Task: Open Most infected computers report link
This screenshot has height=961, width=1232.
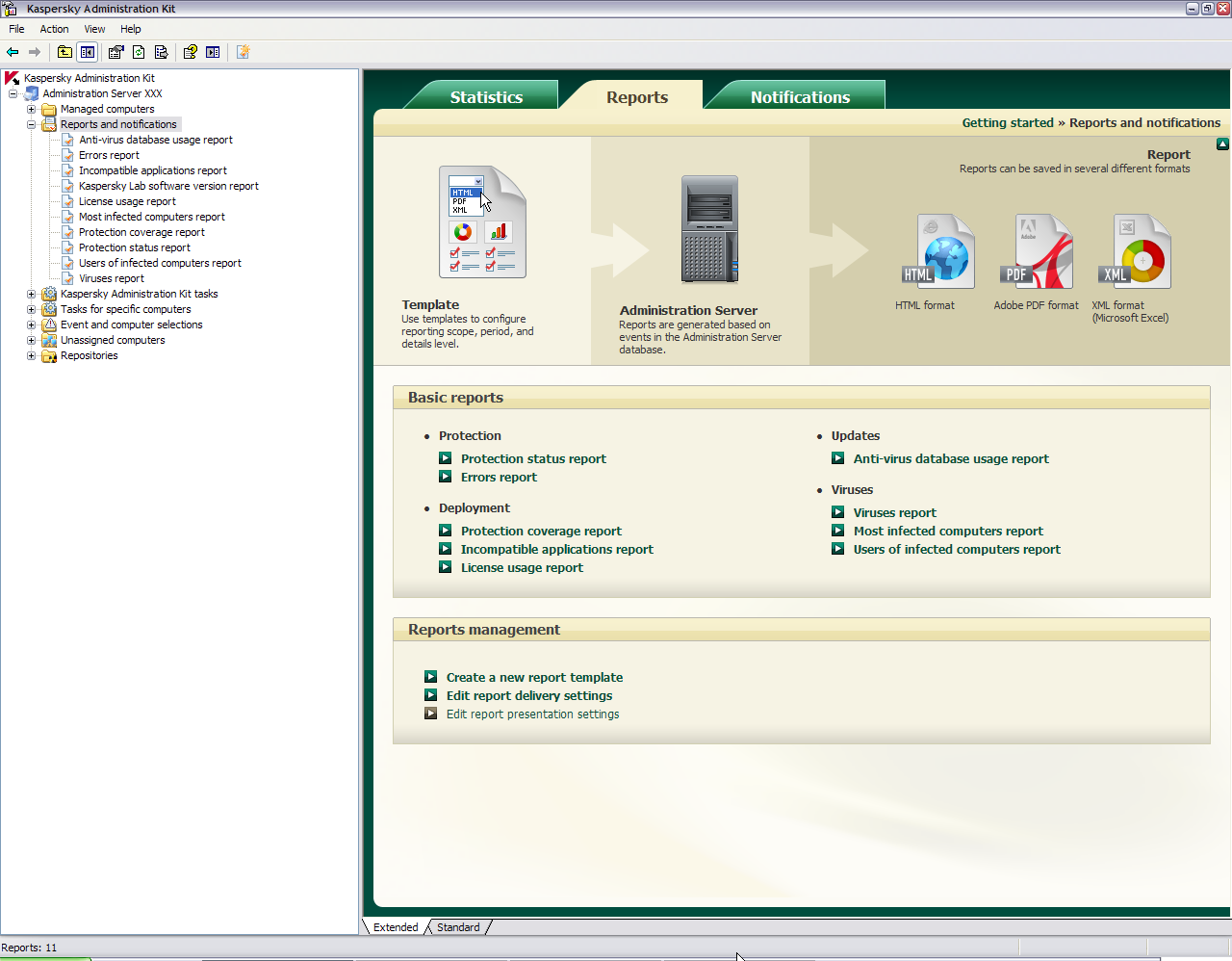Action: pyautogui.click(x=948, y=531)
